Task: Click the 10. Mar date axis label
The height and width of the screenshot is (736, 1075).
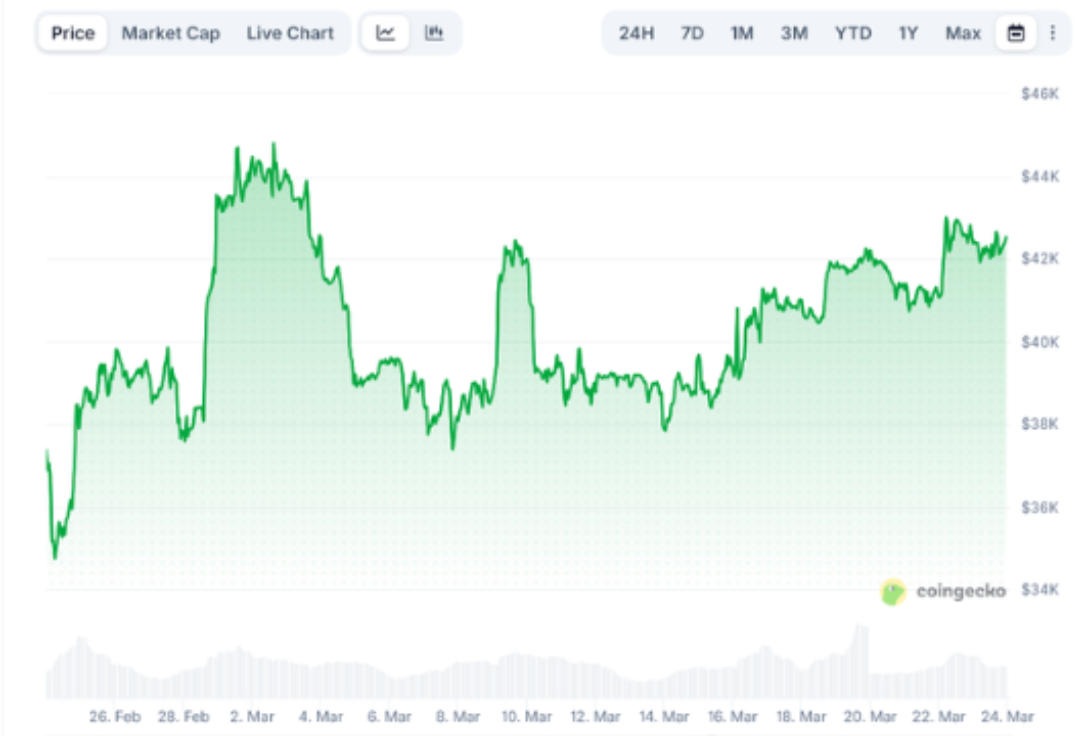Action: [x=526, y=717]
